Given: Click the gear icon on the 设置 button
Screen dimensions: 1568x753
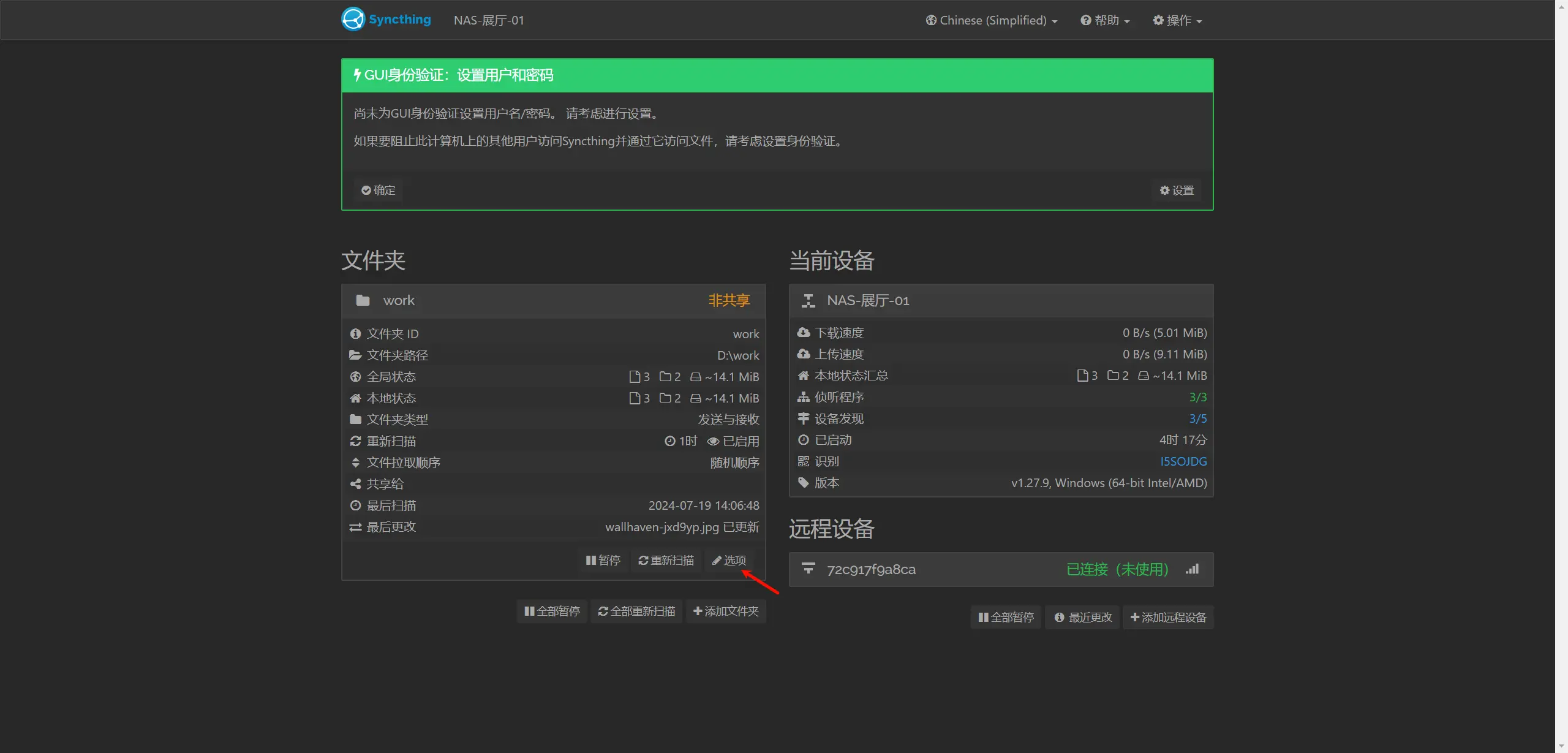Looking at the screenshot, I should pos(1164,190).
